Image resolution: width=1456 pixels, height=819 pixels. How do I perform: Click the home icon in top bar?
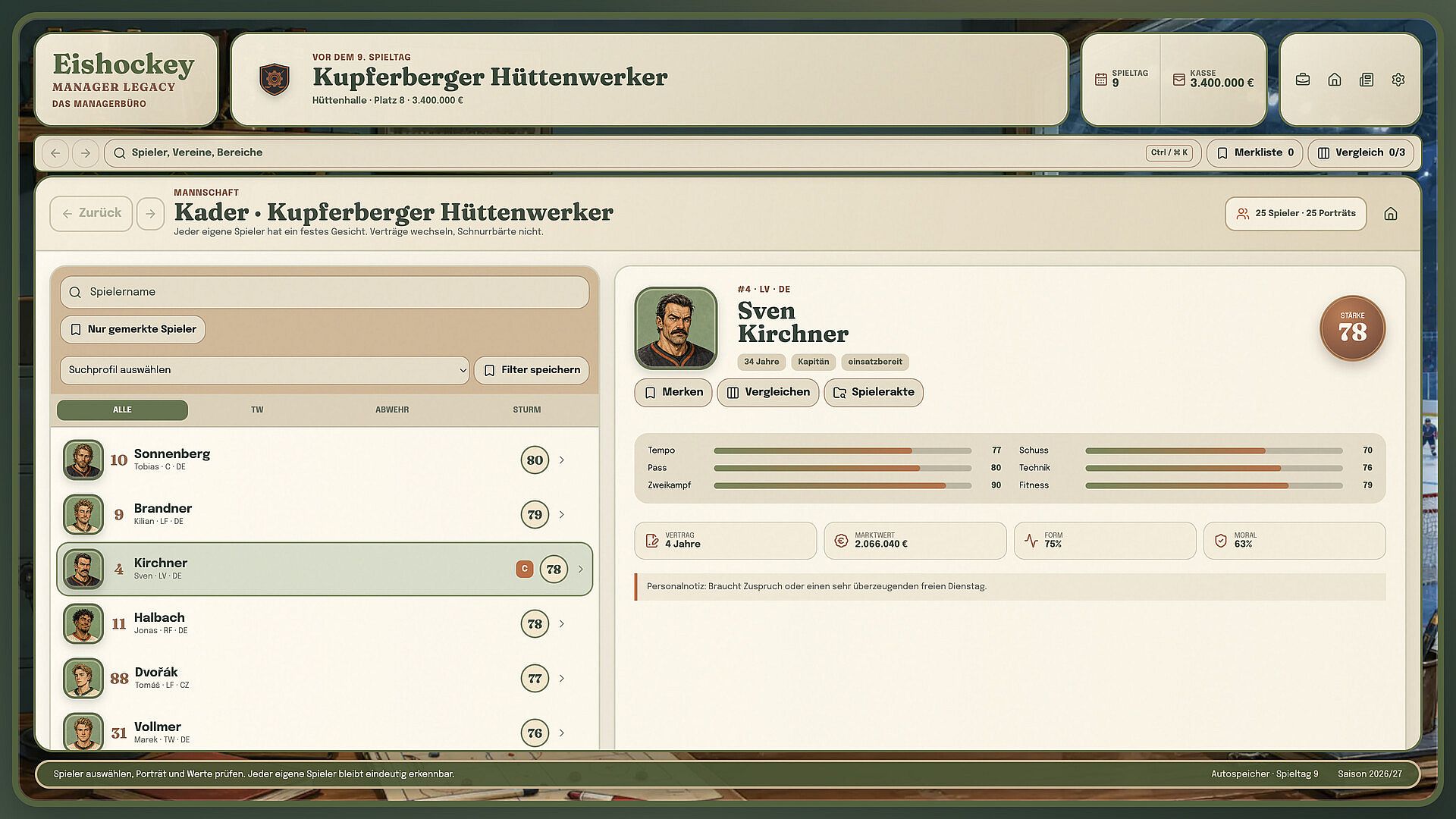[x=1335, y=80]
